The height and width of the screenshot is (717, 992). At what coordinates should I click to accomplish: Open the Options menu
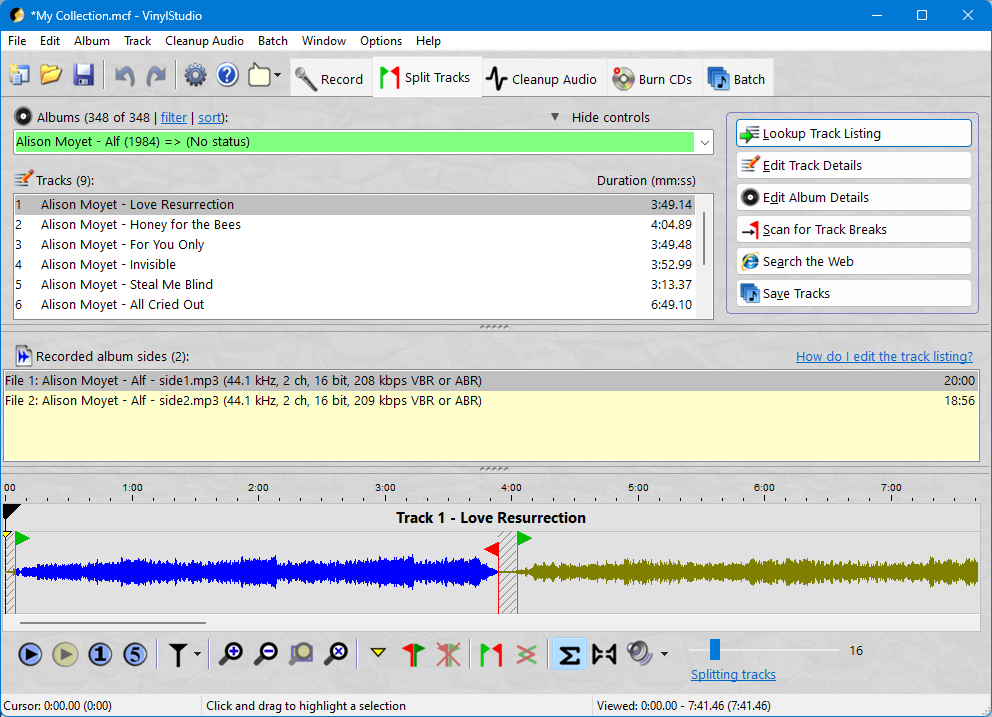coord(381,41)
